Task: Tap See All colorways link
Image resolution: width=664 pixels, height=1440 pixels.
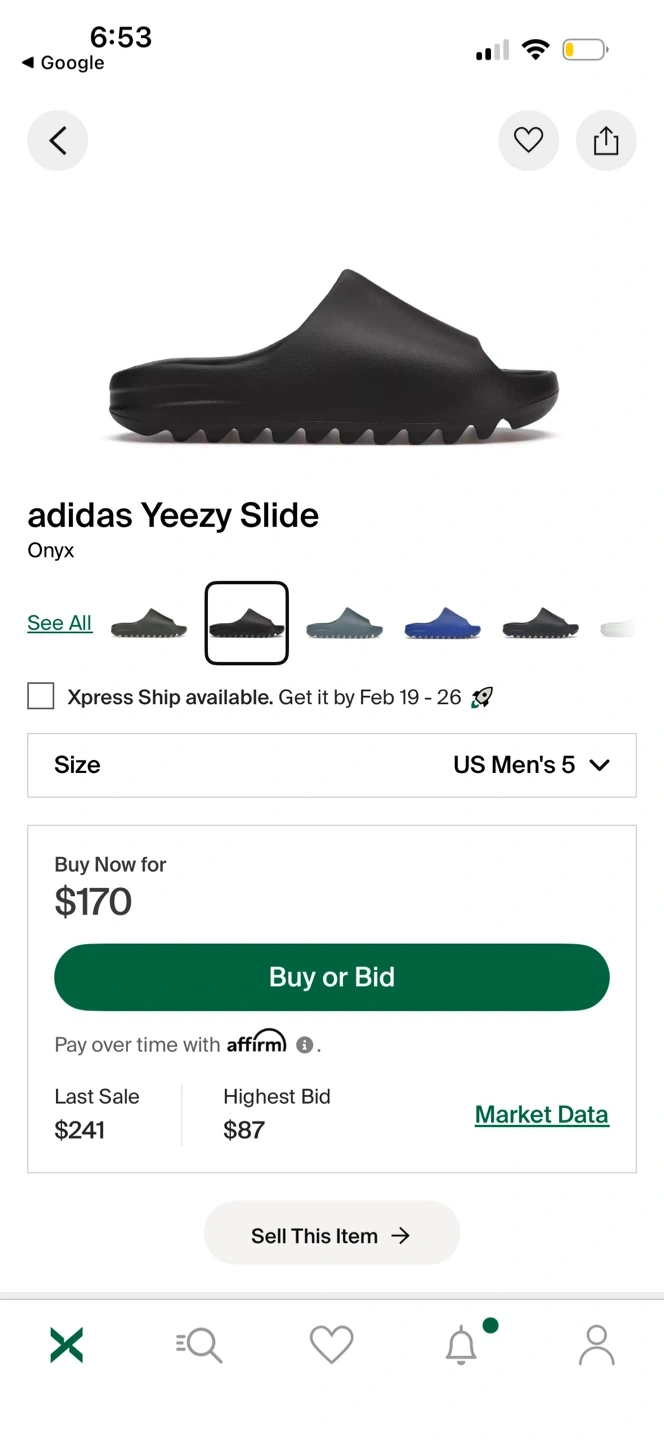Action: [x=59, y=623]
